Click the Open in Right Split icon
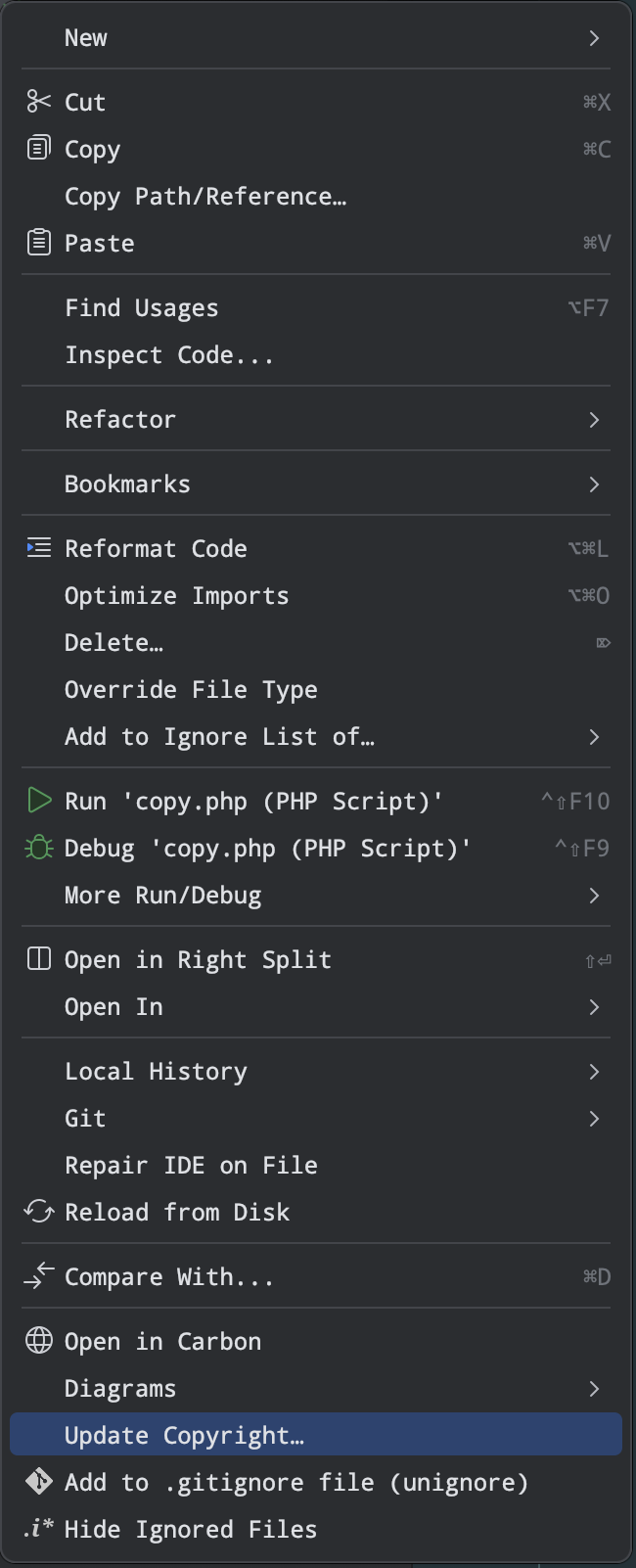 (38, 959)
